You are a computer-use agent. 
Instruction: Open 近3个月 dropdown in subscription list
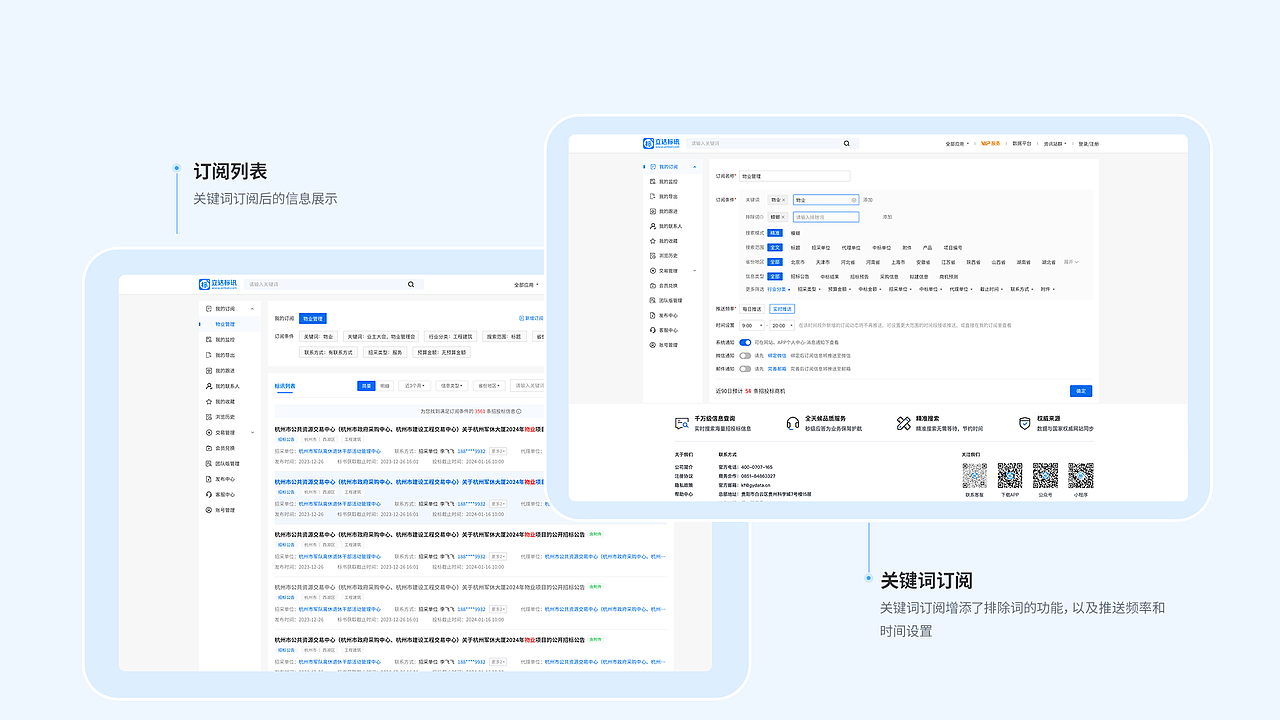click(x=415, y=385)
